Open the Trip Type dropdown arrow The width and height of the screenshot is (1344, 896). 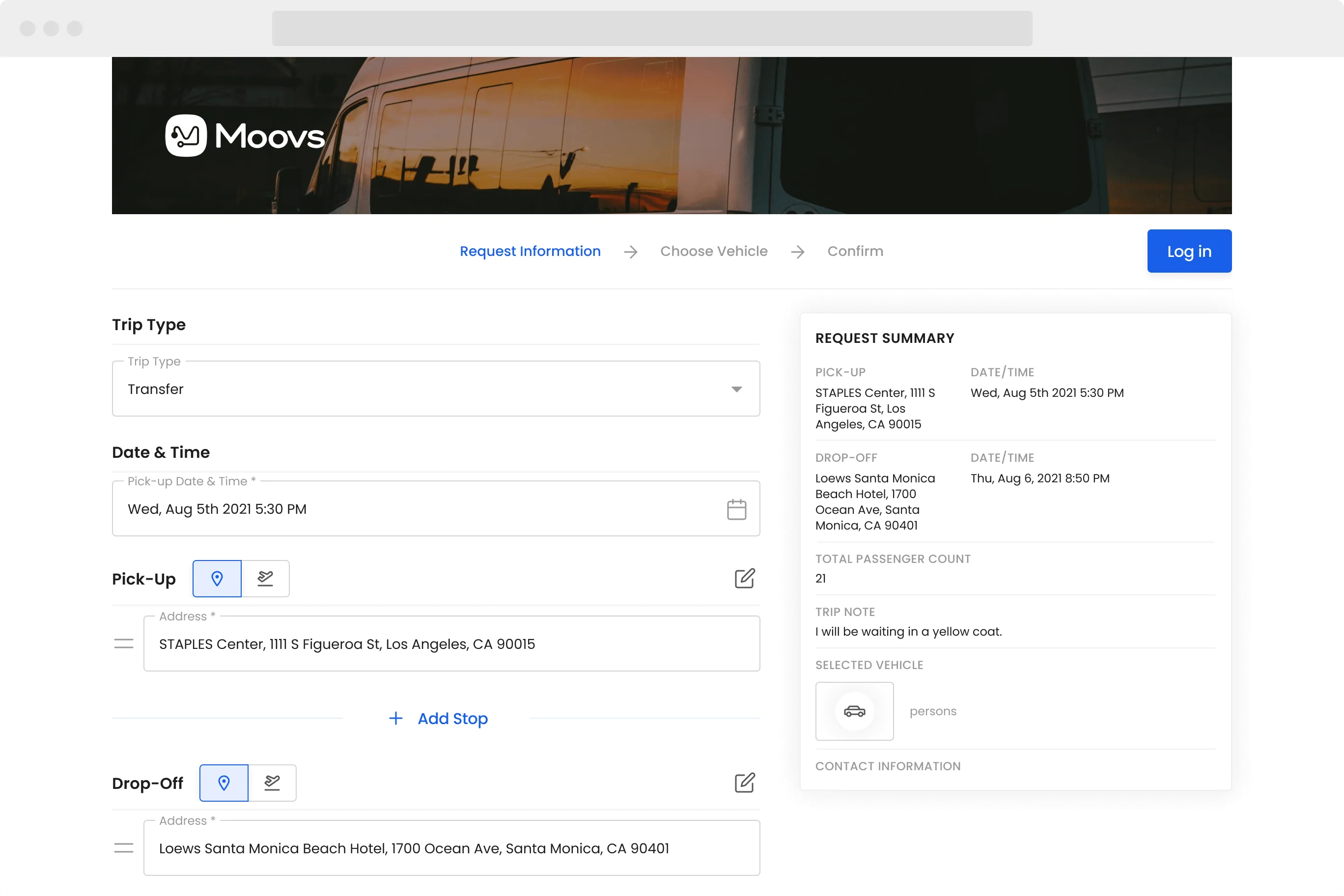(x=736, y=389)
